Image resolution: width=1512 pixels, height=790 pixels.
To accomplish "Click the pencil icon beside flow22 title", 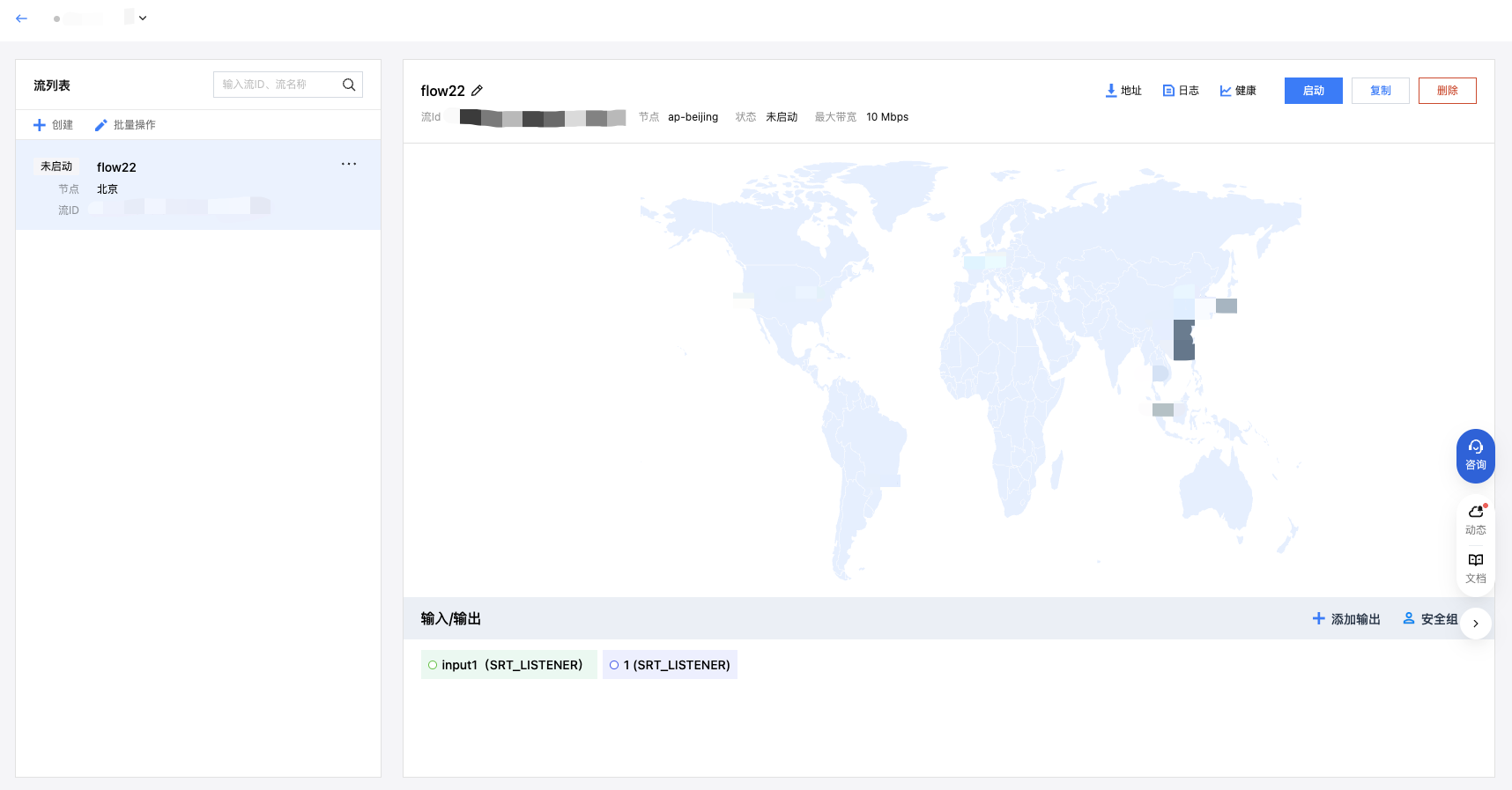I will [478, 91].
